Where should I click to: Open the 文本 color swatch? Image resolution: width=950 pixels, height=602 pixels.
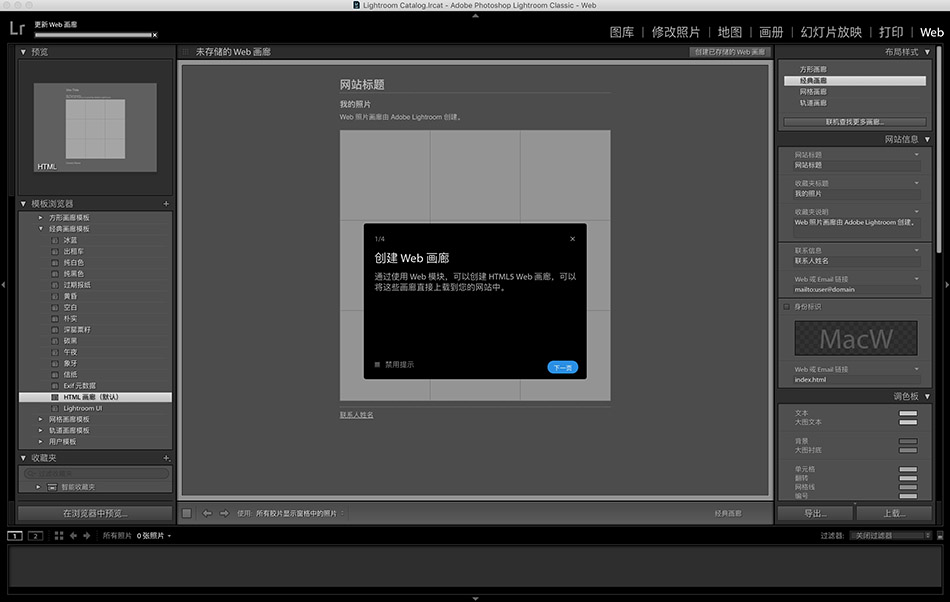(908, 413)
